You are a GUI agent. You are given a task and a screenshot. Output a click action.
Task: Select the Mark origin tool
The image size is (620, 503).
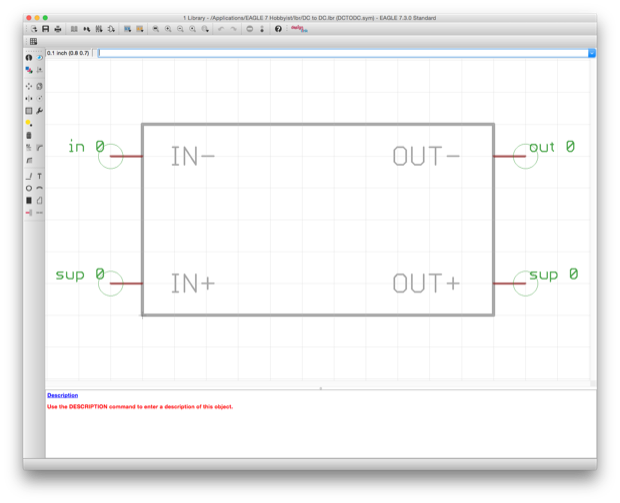pos(40,70)
